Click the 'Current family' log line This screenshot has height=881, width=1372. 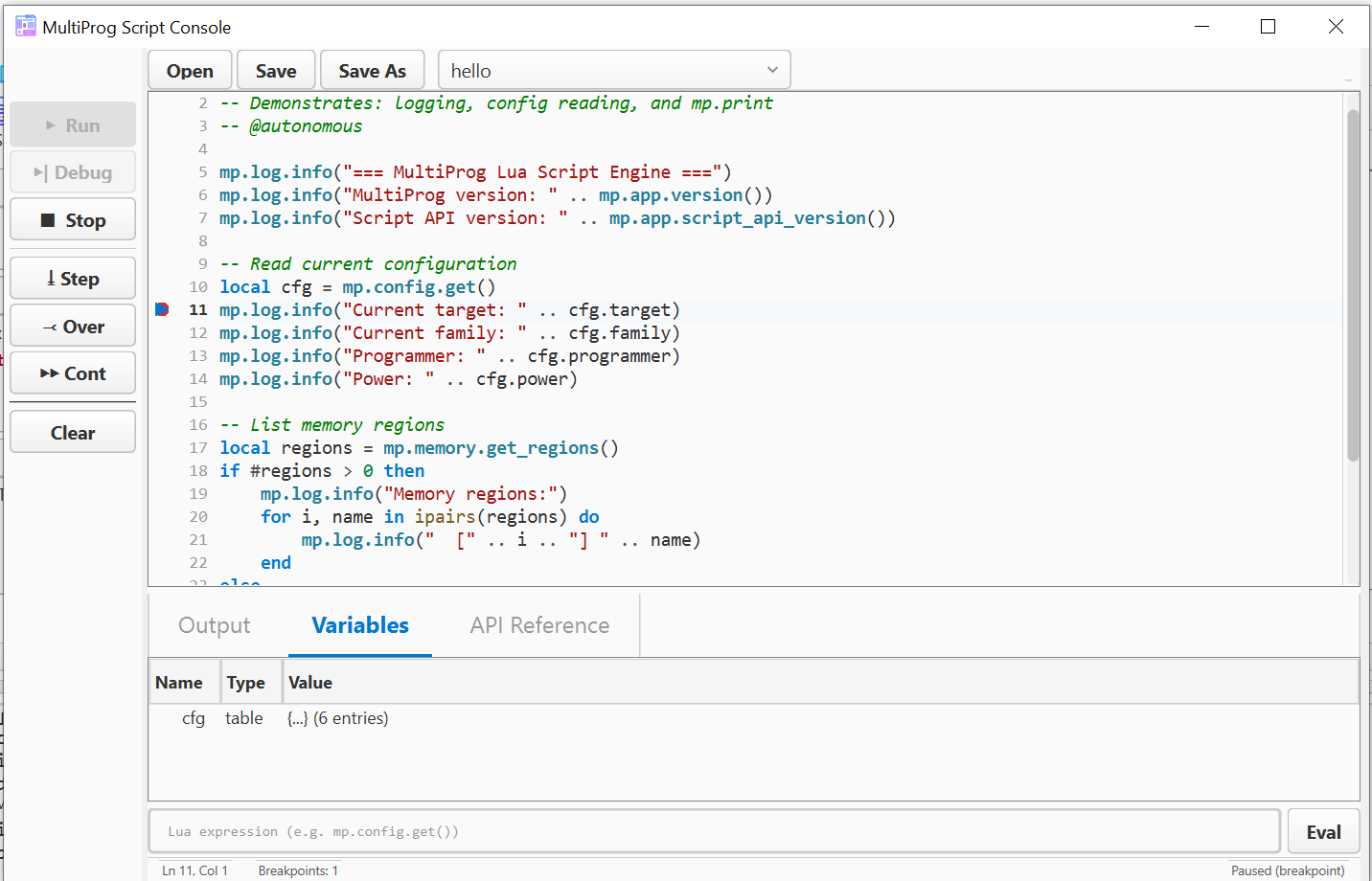pos(449,332)
